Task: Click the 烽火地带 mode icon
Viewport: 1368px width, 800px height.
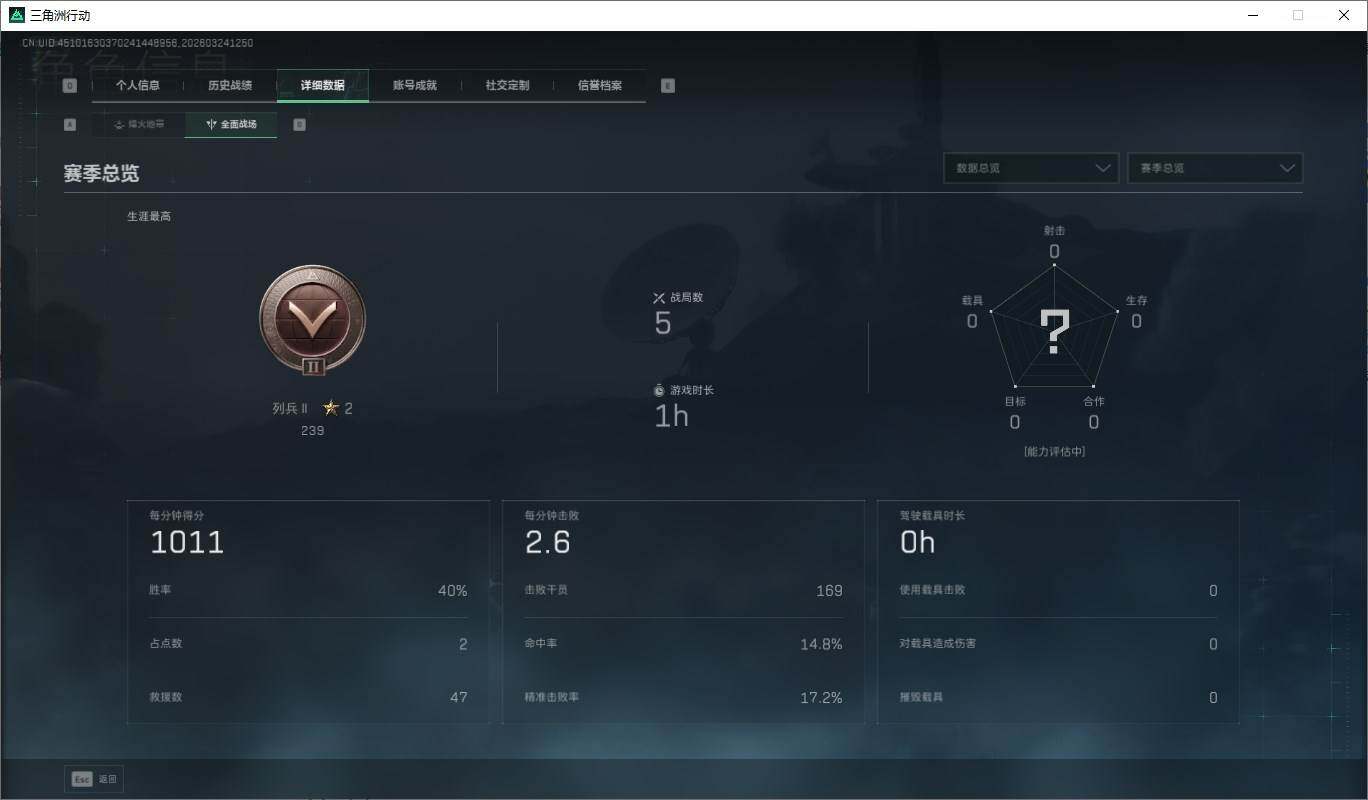Action: [x=119, y=125]
